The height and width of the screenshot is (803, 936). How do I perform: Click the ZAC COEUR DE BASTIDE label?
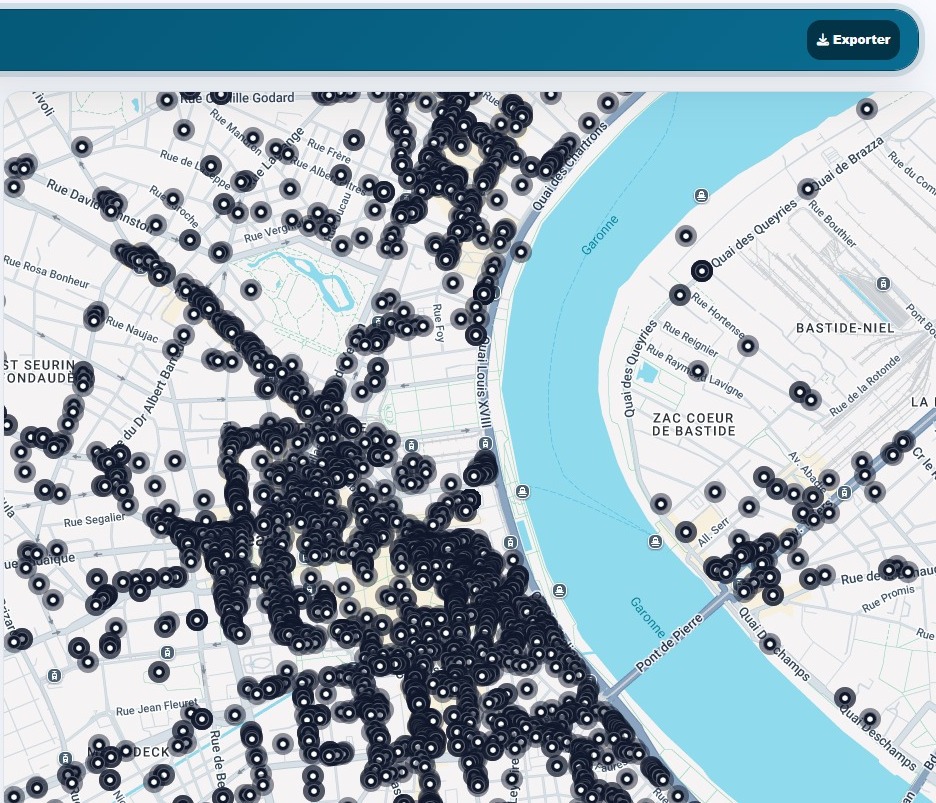pos(694,424)
